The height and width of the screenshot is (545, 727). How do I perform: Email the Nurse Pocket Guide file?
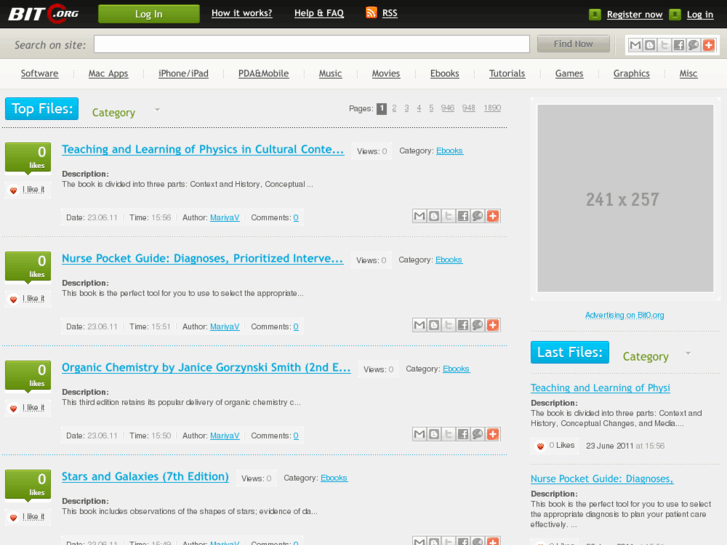pos(419,325)
